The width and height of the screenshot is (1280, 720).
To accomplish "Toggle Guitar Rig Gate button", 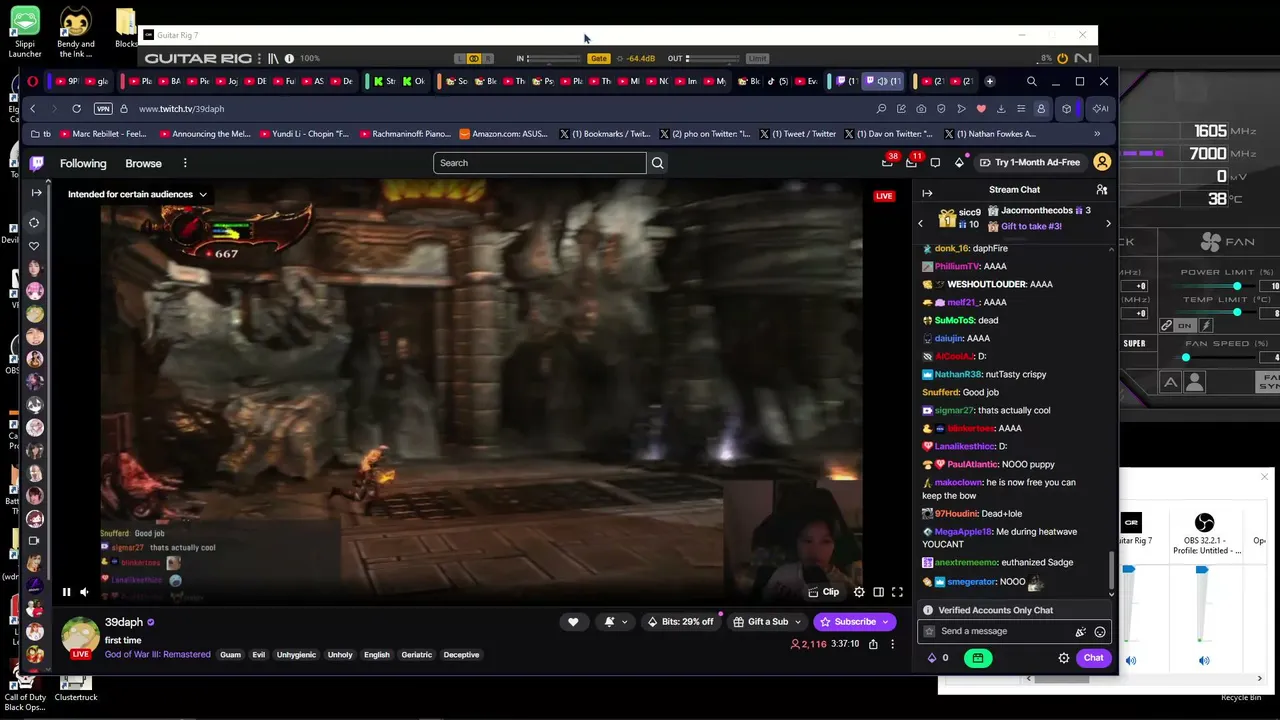I will click(598, 58).
